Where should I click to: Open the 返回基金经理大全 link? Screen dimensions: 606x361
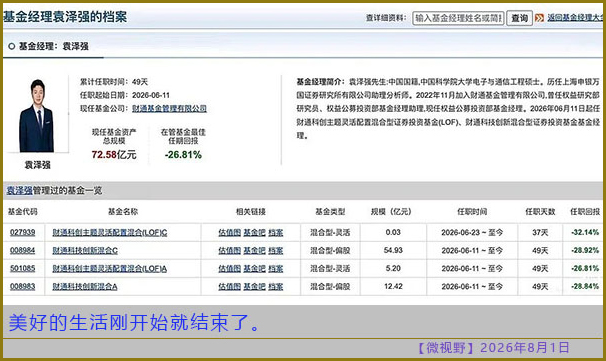[x=575, y=17]
